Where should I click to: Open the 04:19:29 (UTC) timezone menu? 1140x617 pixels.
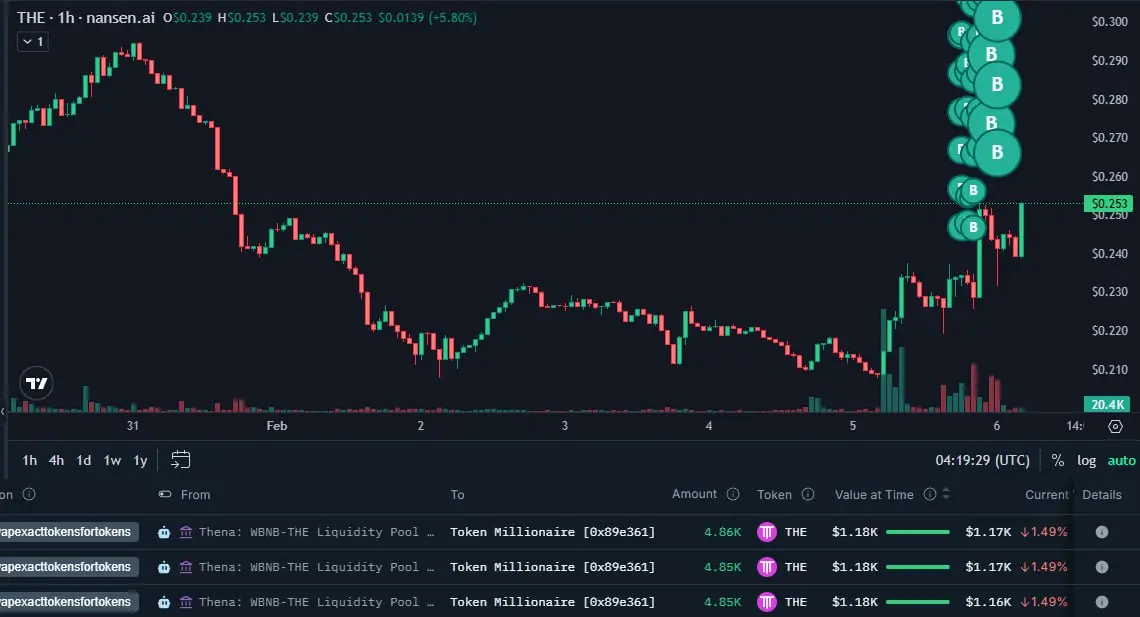point(982,460)
